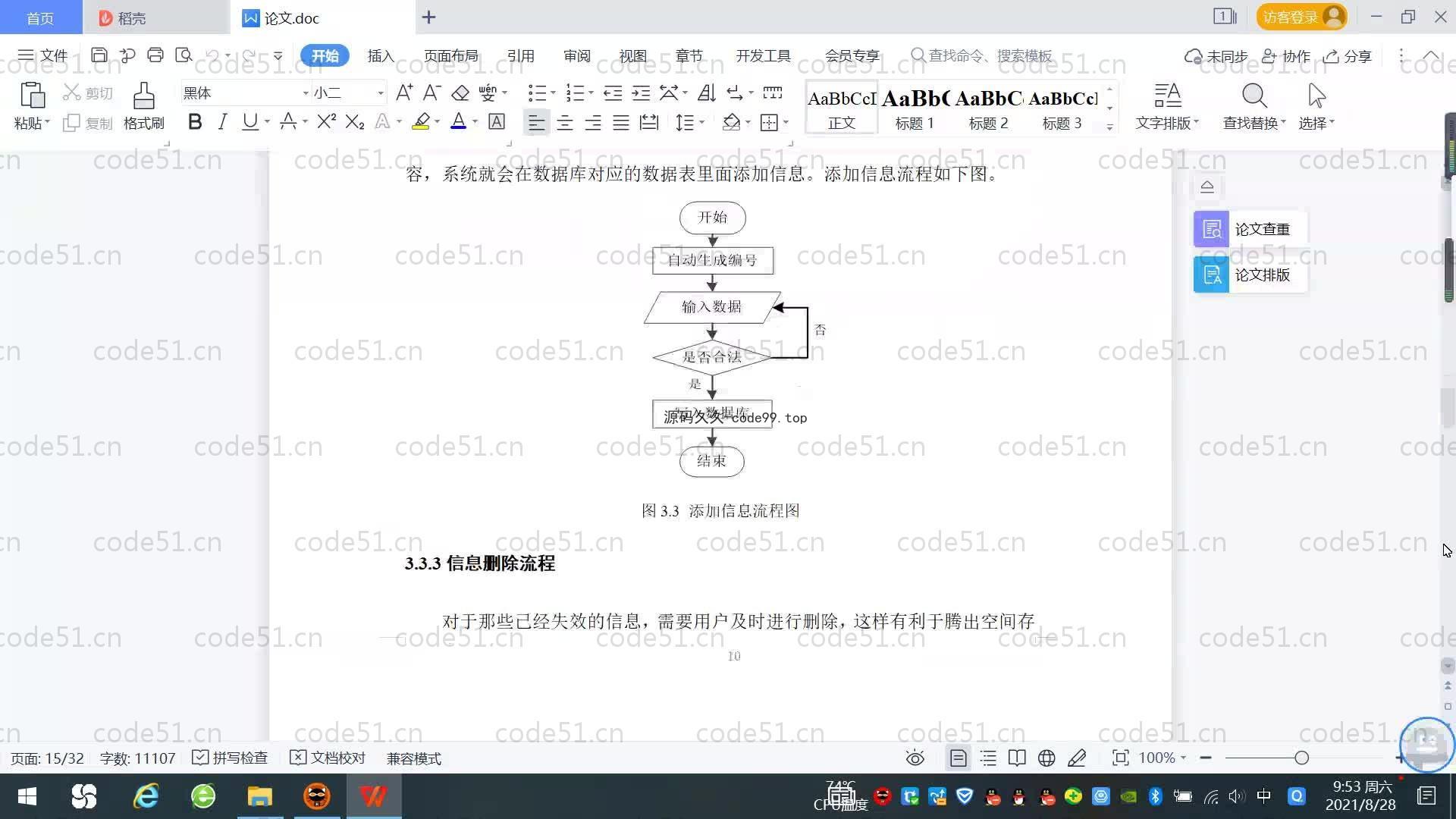Click the 字数: 11107 word count

137,758
